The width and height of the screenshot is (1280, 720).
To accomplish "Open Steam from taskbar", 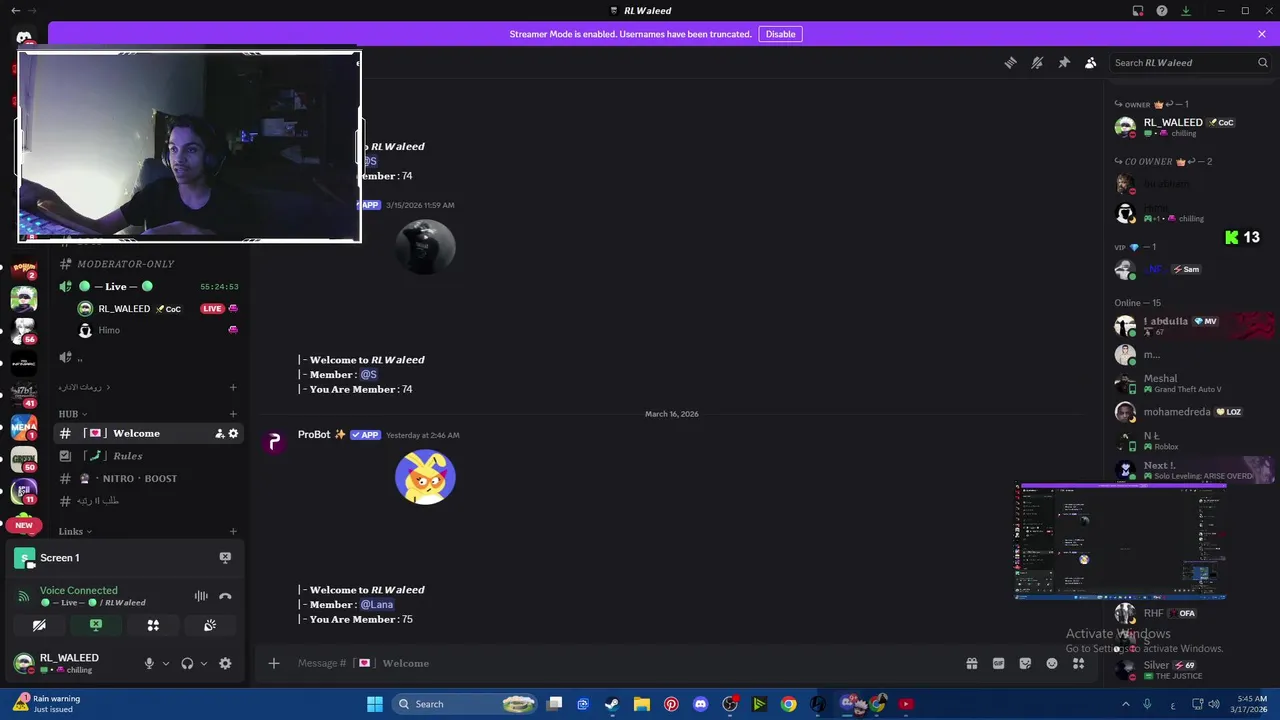I will tap(612, 704).
